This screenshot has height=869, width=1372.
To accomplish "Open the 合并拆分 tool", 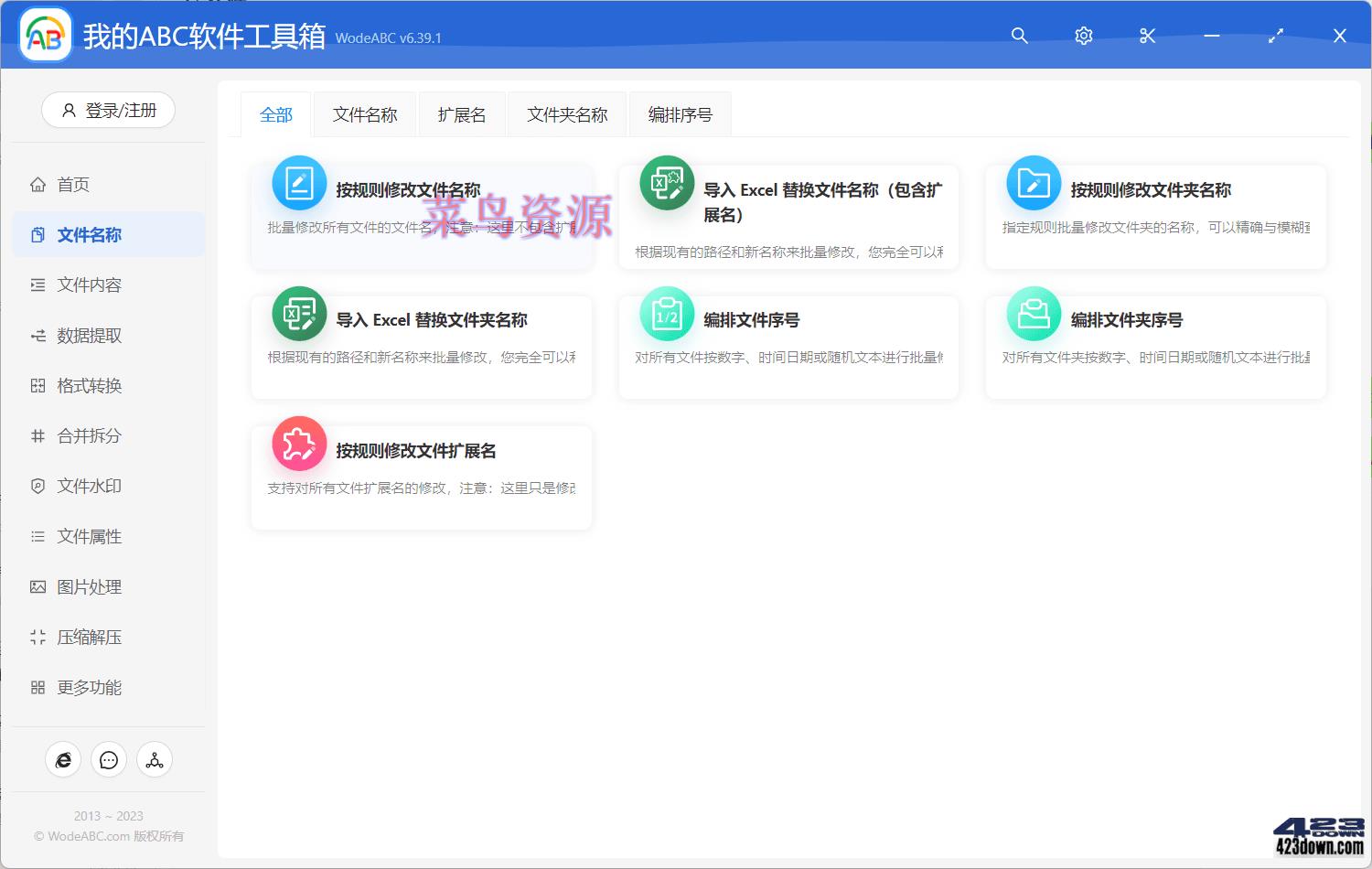I will (89, 435).
